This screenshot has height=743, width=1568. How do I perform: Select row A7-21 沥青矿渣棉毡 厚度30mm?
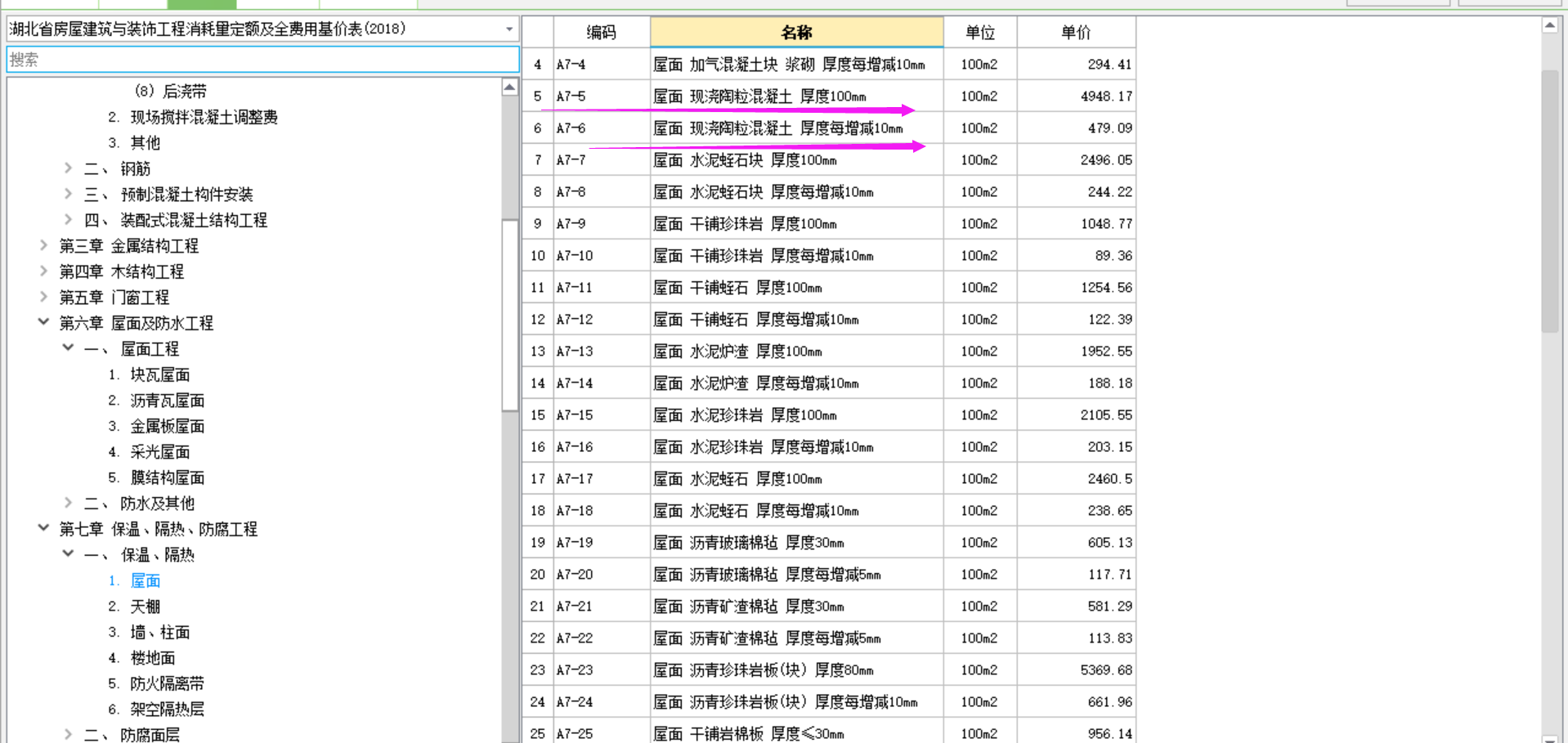point(829,606)
